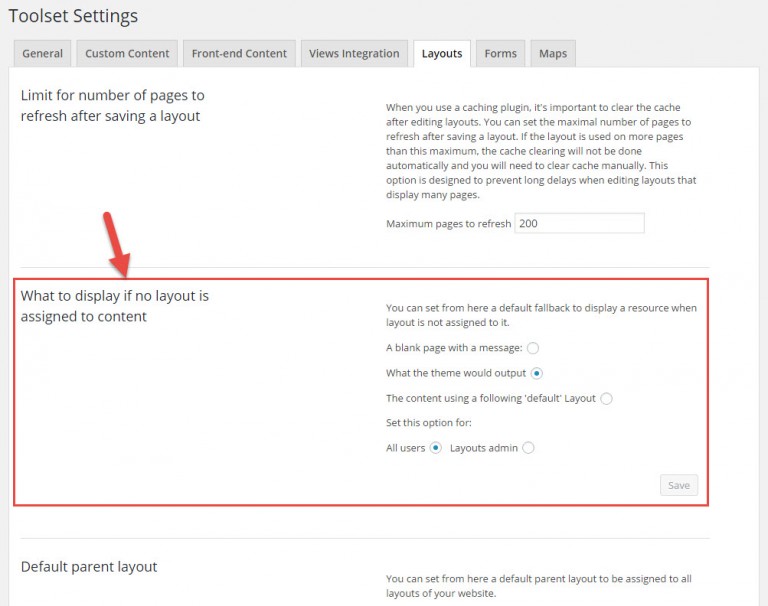768x606 pixels.
Task: Choose the Layouts admin radio button
Action: (529, 448)
